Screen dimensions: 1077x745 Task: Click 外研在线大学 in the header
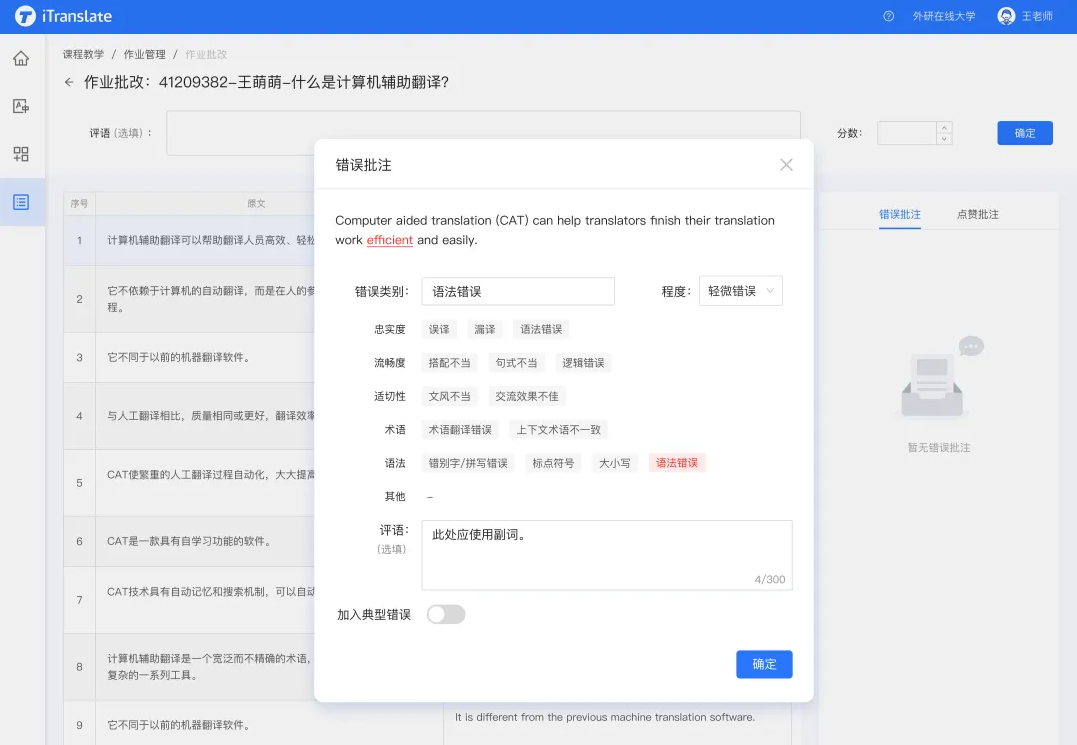pos(944,16)
